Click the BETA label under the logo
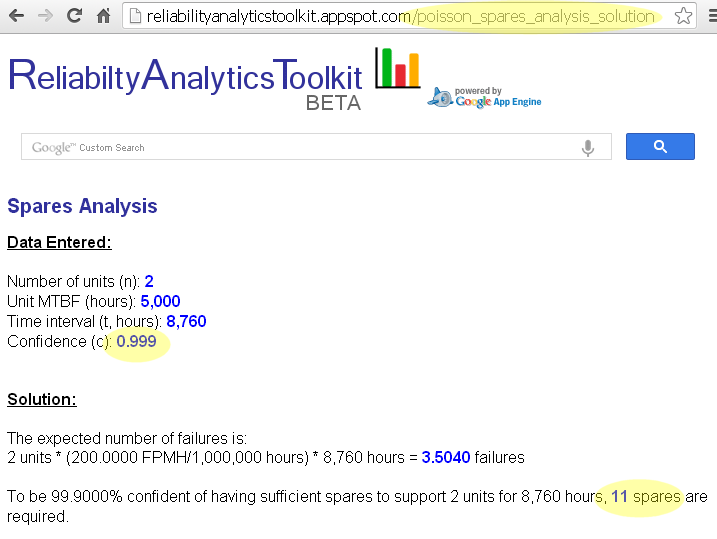This screenshot has width=717, height=539. click(333, 103)
